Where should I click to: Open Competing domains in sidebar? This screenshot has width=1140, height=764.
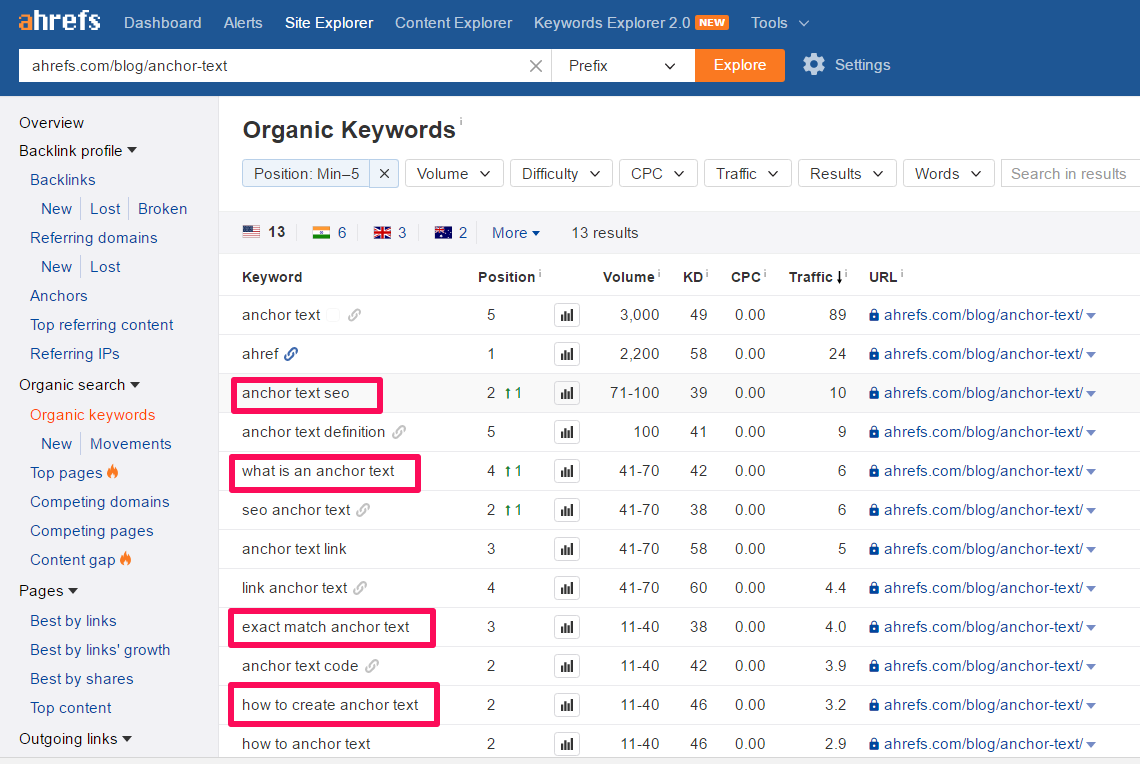click(x=99, y=502)
